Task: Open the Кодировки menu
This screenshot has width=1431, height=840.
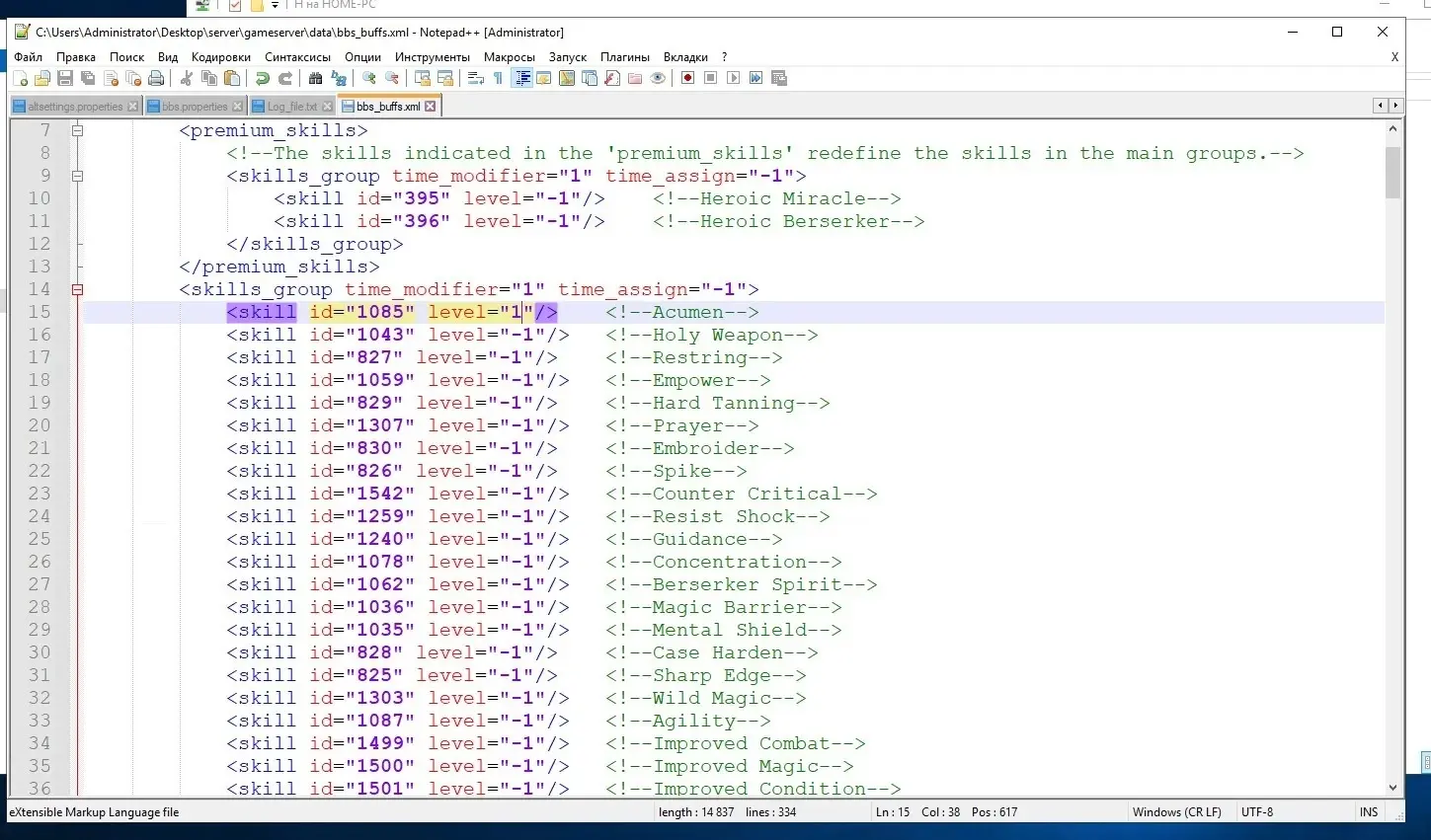Action: point(220,57)
